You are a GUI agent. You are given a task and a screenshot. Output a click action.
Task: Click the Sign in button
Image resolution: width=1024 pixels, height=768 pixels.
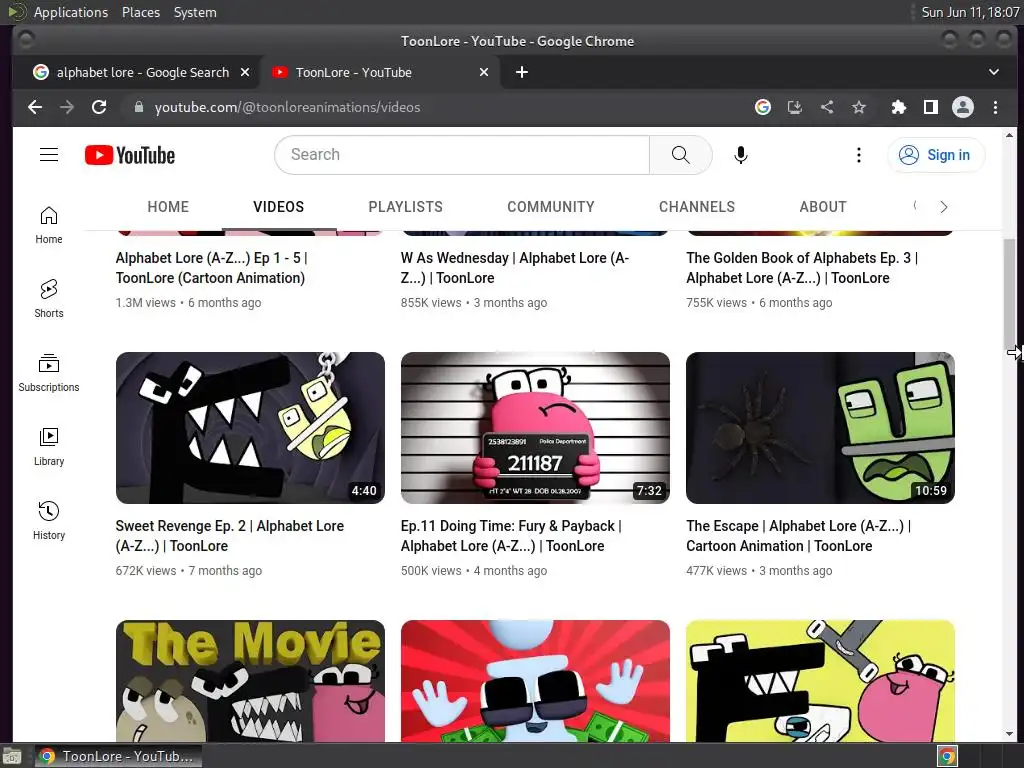coord(936,155)
